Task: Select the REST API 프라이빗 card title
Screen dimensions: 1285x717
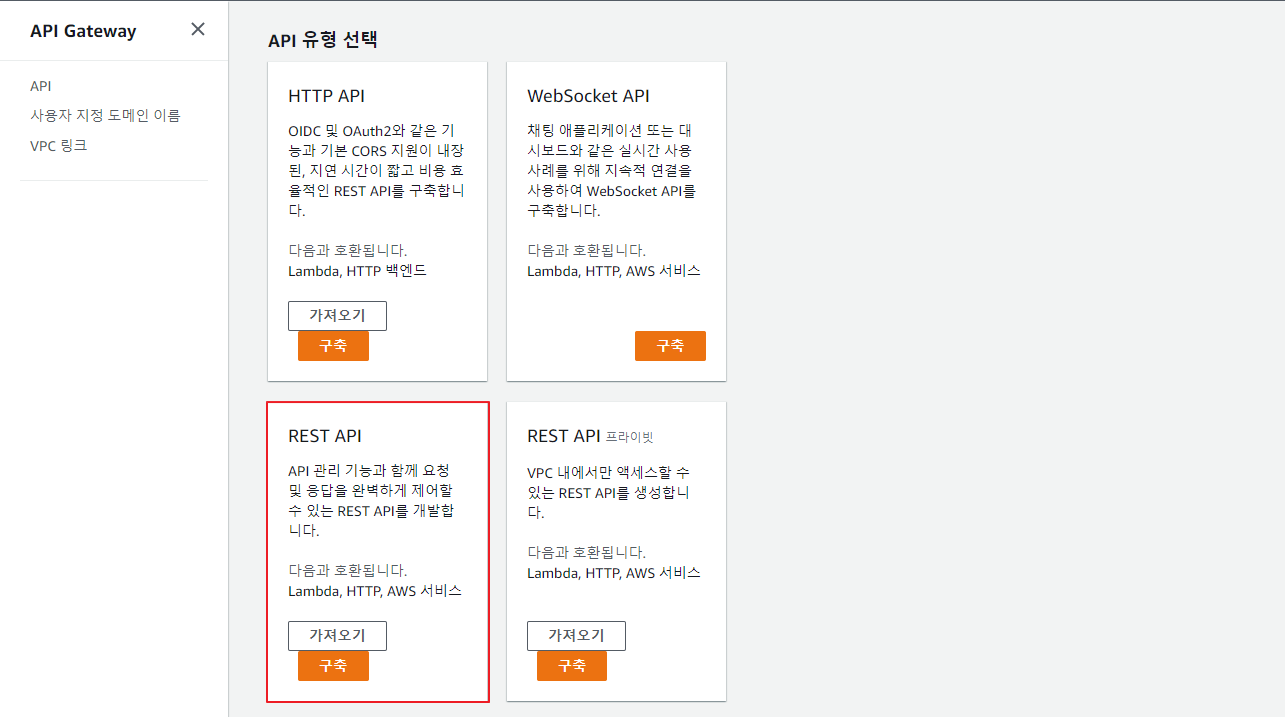Action: [590, 436]
